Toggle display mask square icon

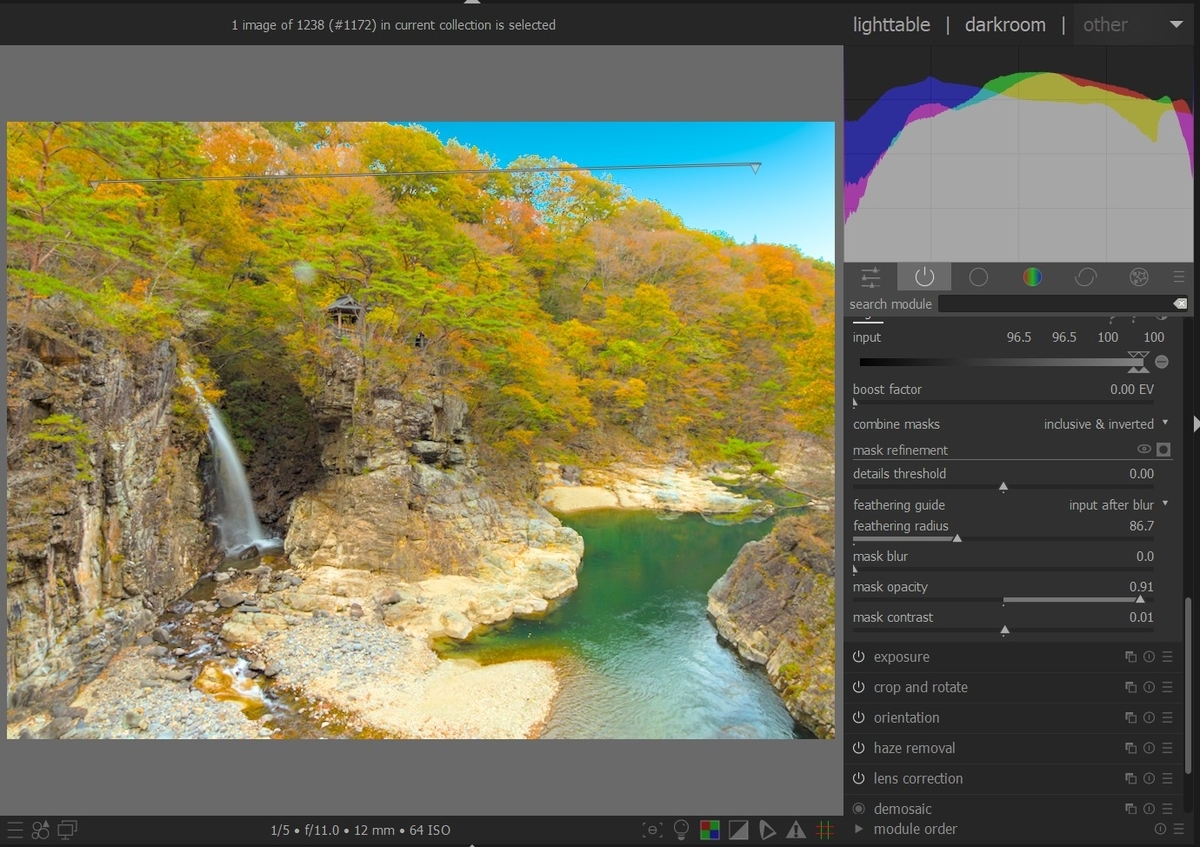pos(1163,450)
